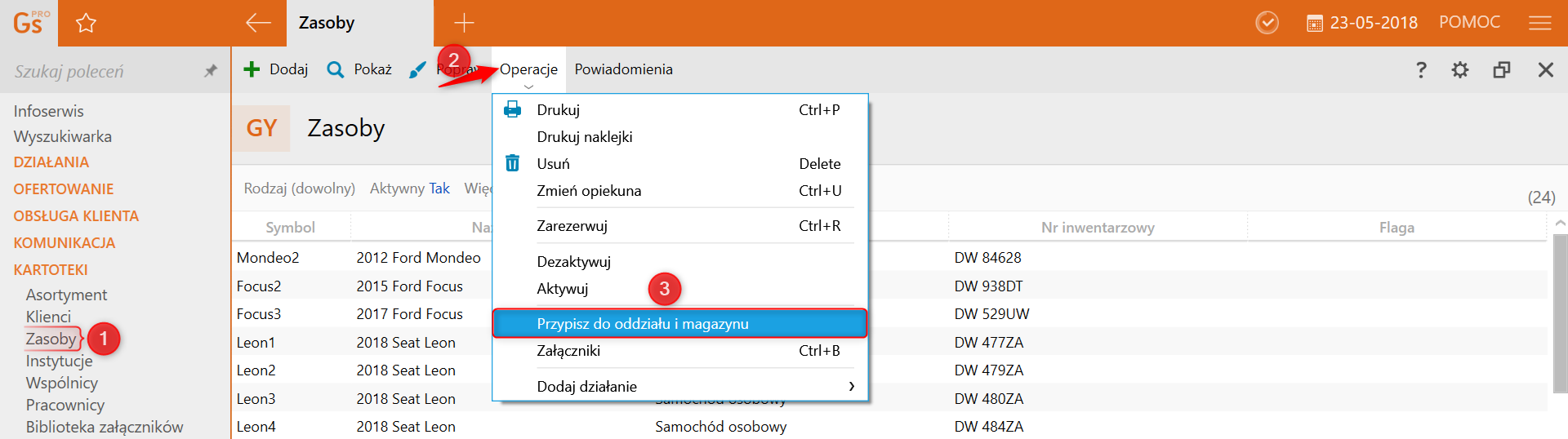Click the circled checkmark tasks icon
This screenshot has height=439, width=1568.
click(1267, 23)
